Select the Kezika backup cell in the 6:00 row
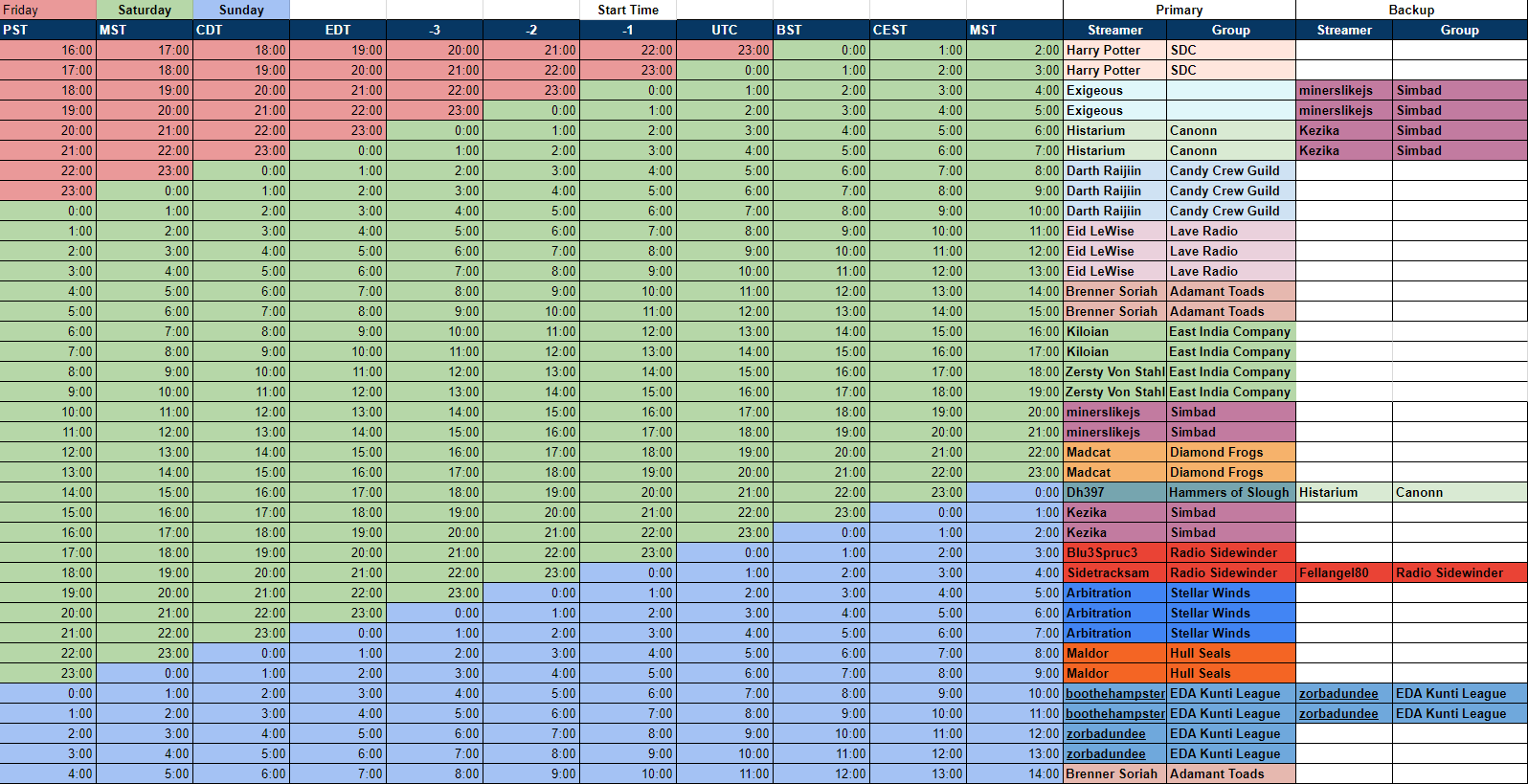This screenshot has height=784, width=1528. pos(1344,130)
